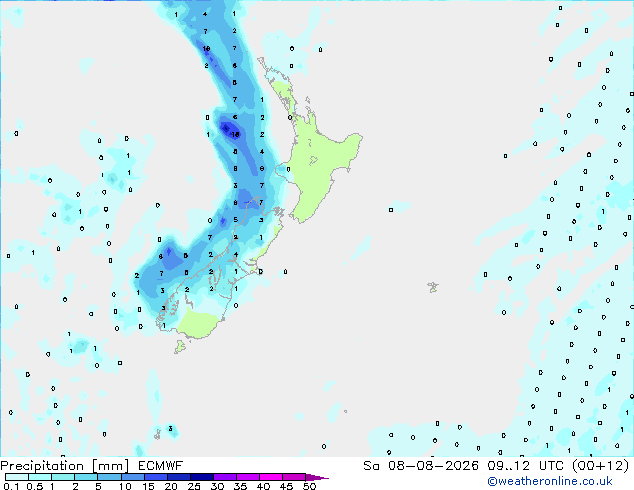Click the "0.1" legend label

[12, 486]
